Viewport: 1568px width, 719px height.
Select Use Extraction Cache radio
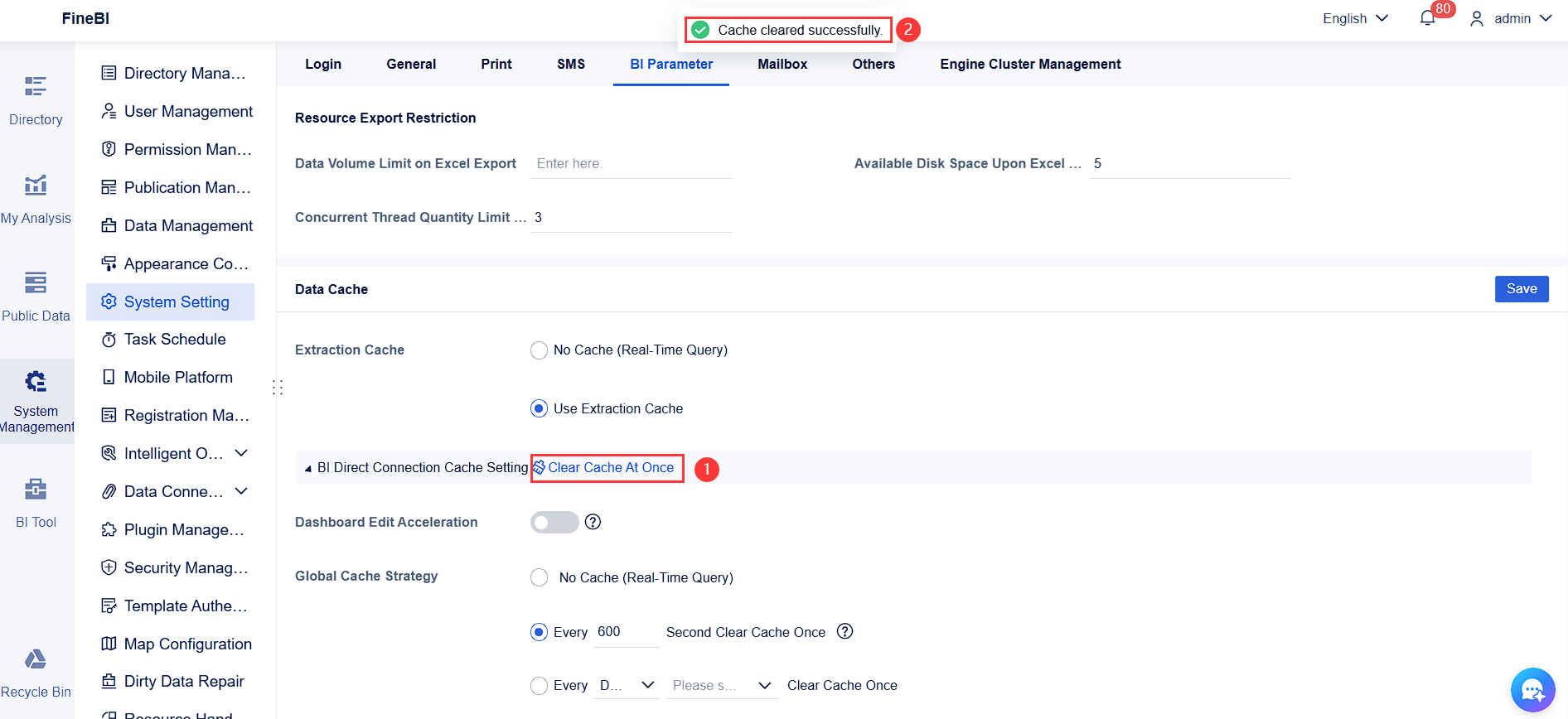pyautogui.click(x=539, y=408)
